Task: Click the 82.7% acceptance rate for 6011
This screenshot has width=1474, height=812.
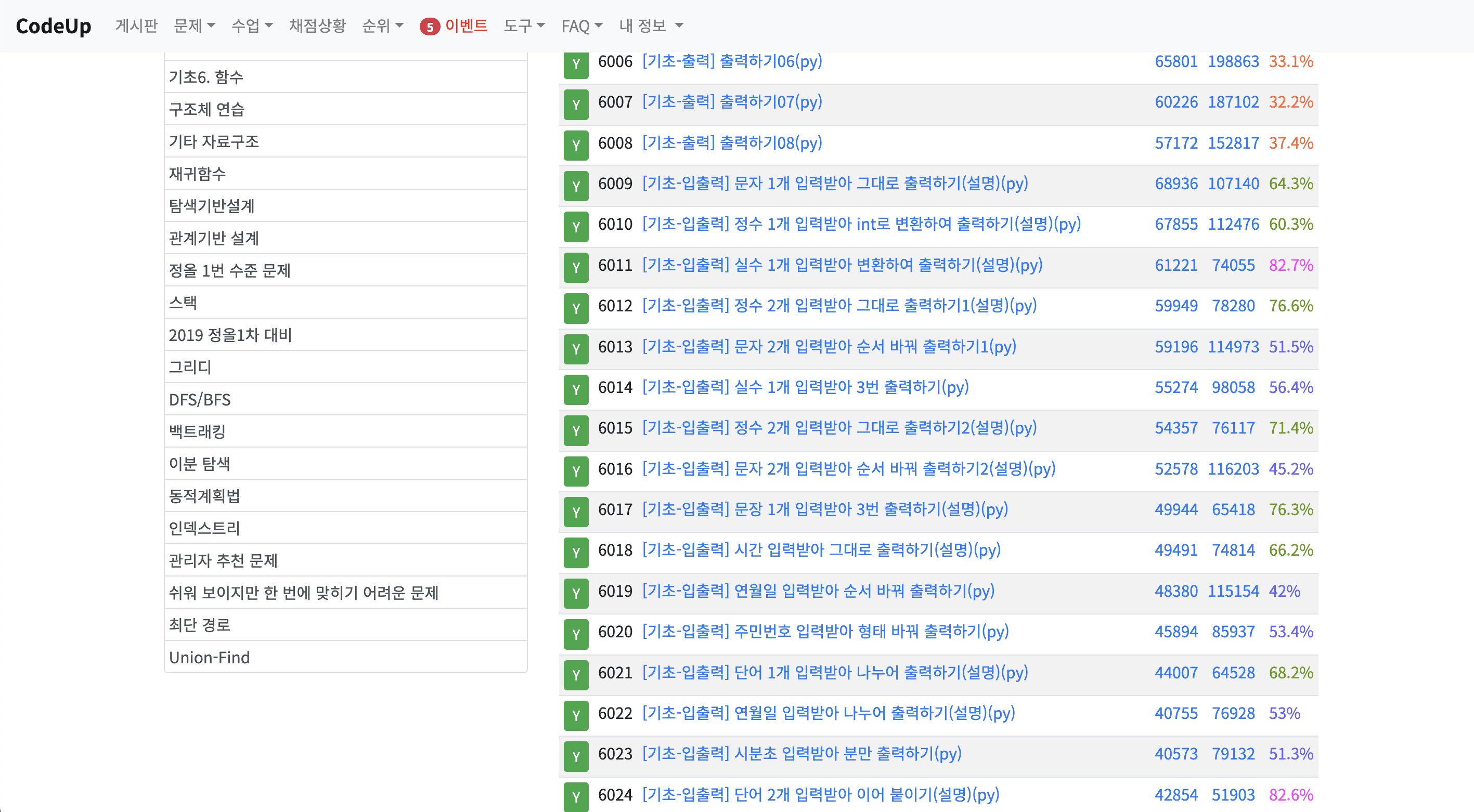Action: (1290, 265)
